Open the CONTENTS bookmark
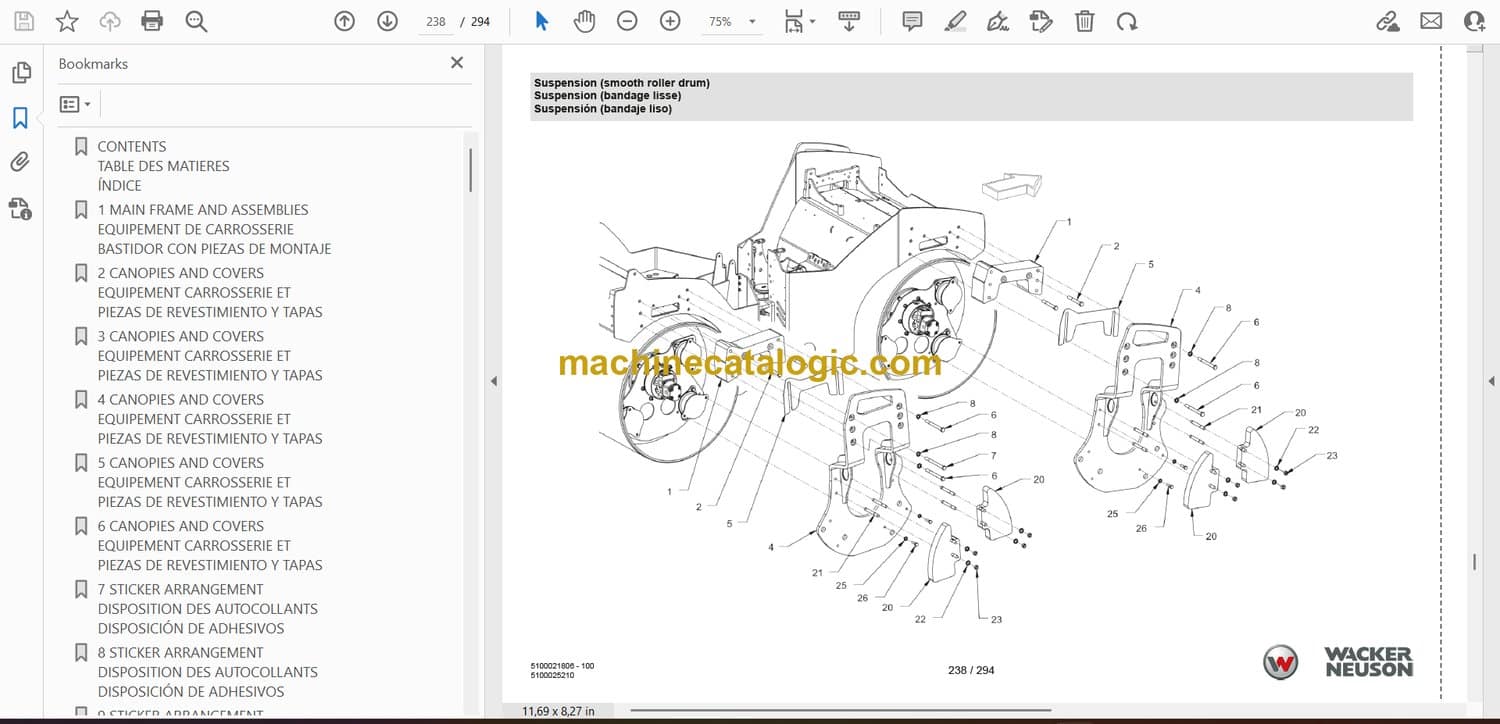 click(163, 166)
